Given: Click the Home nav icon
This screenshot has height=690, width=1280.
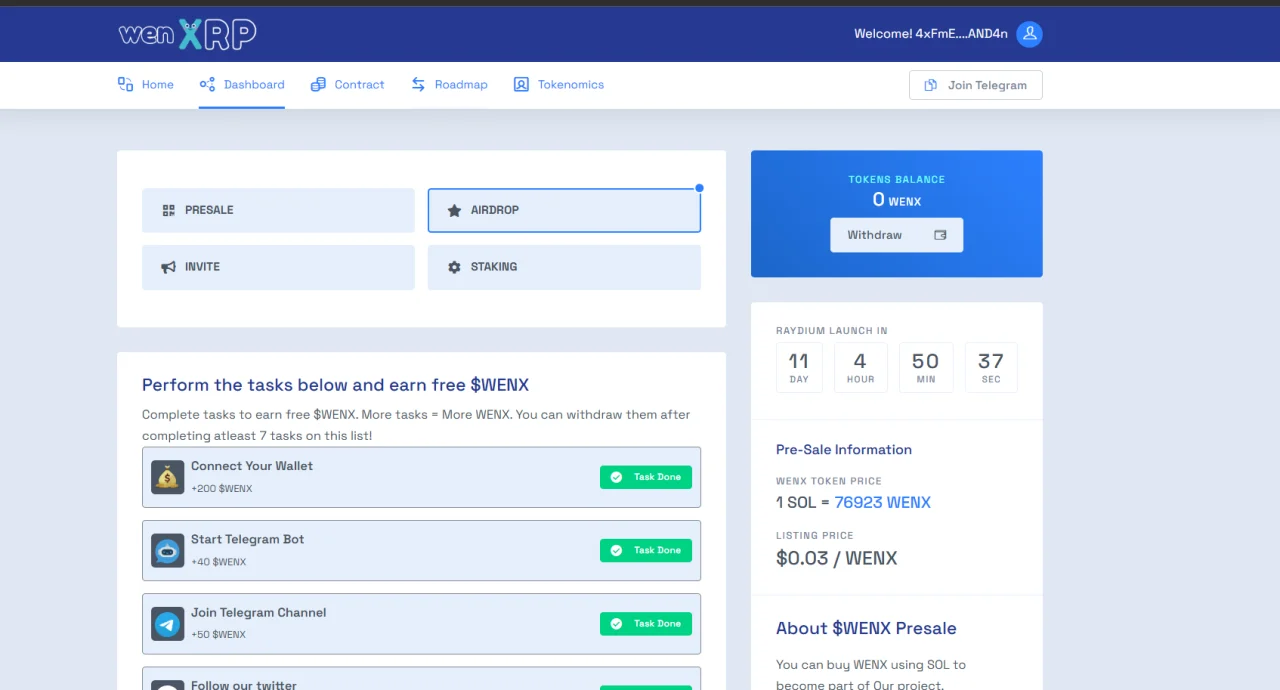Looking at the screenshot, I should pyautogui.click(x=126, y=84).
